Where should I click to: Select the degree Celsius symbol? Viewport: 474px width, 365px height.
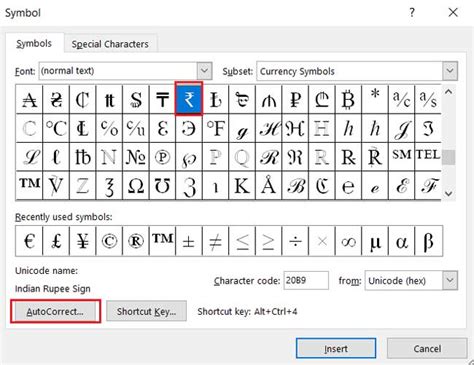[56, 128]
